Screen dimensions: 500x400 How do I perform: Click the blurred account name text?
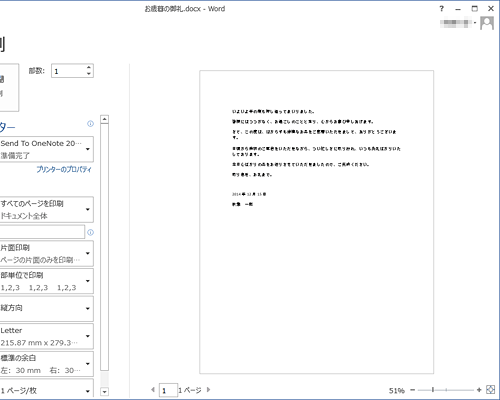(x=456, y=23)
